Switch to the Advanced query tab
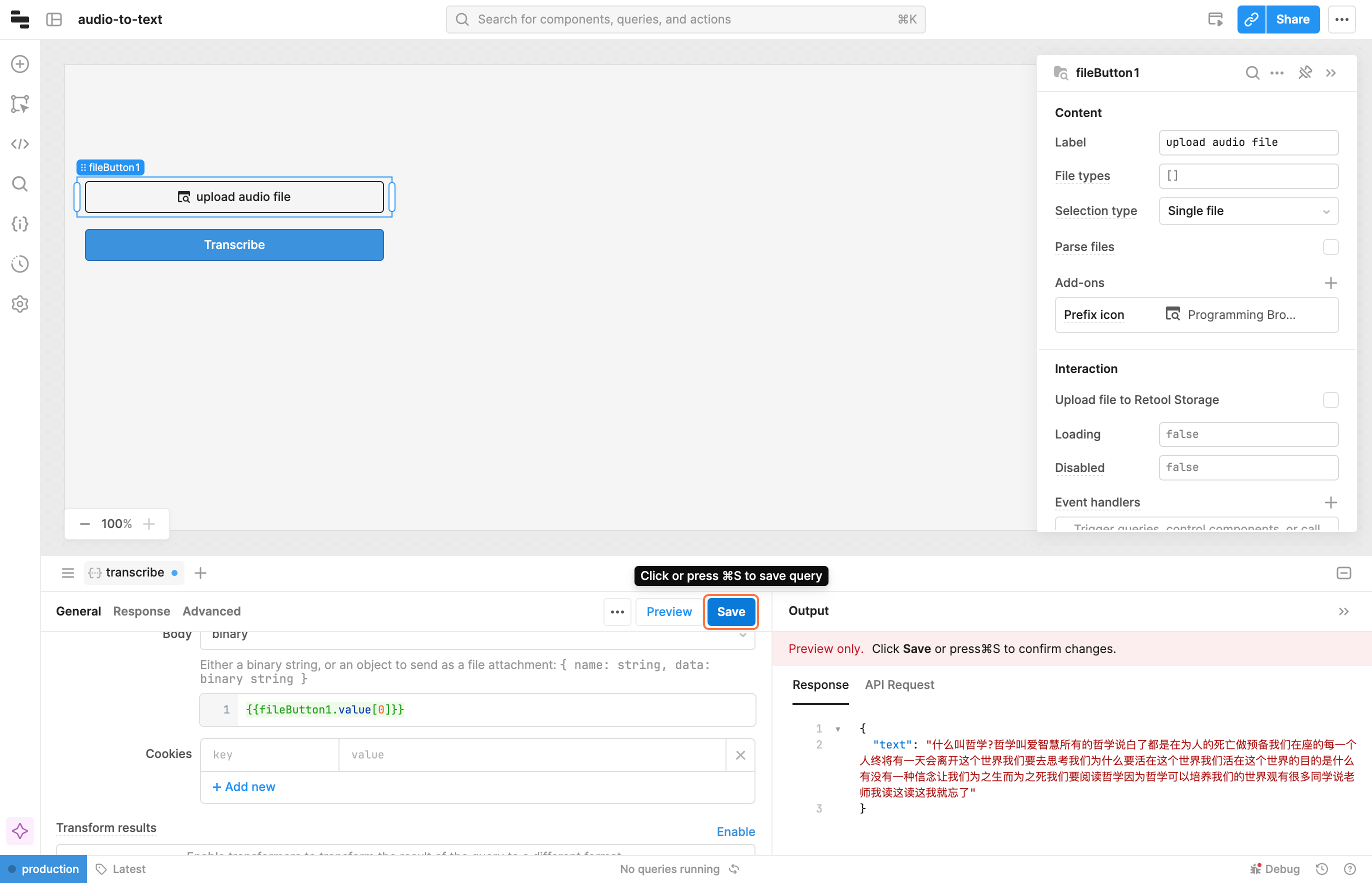Image resolution: width=1372 pixels, height=883 pixels. pyautogui.click(x=211, y=611)
